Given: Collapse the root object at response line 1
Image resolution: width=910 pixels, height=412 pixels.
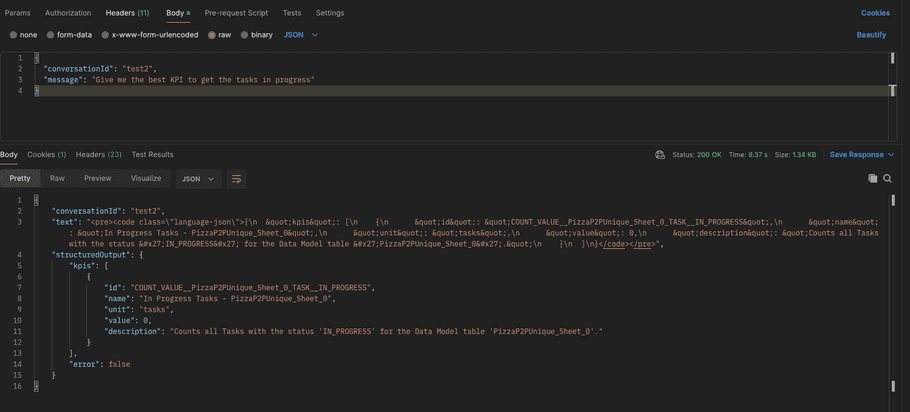Looking at the screenshot, I should pos(37,200).
